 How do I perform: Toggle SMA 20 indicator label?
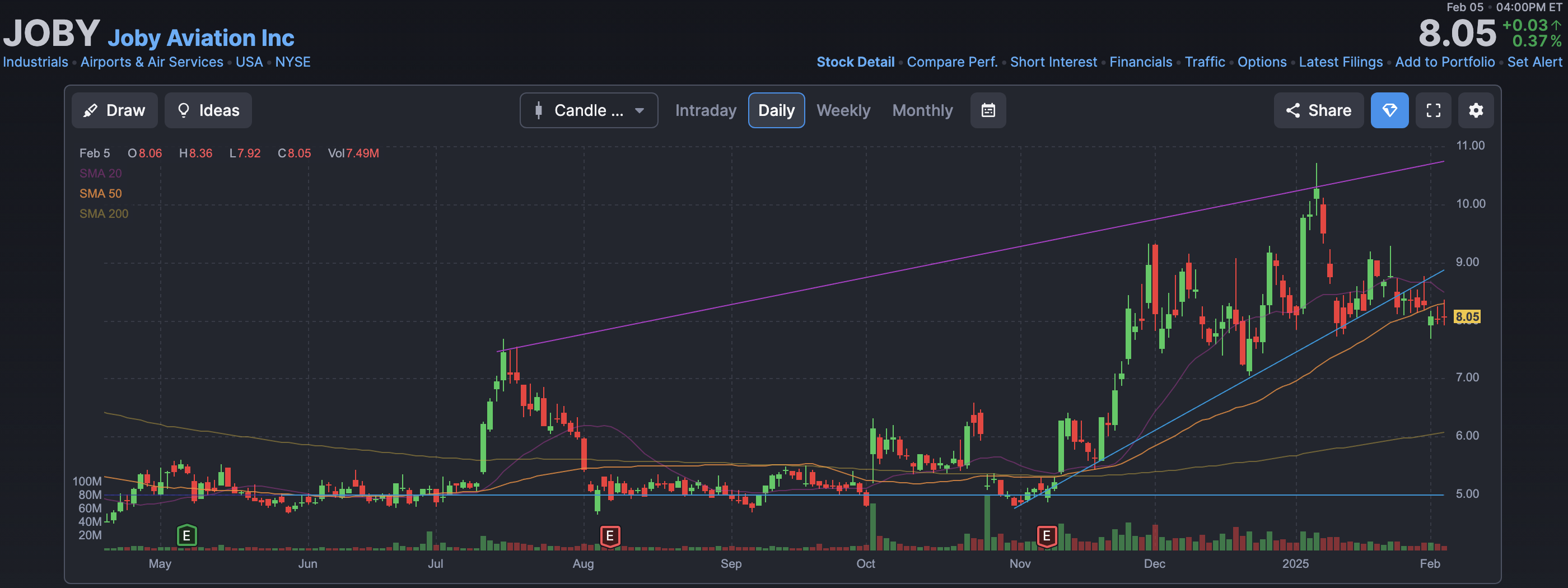coord(100,174)
